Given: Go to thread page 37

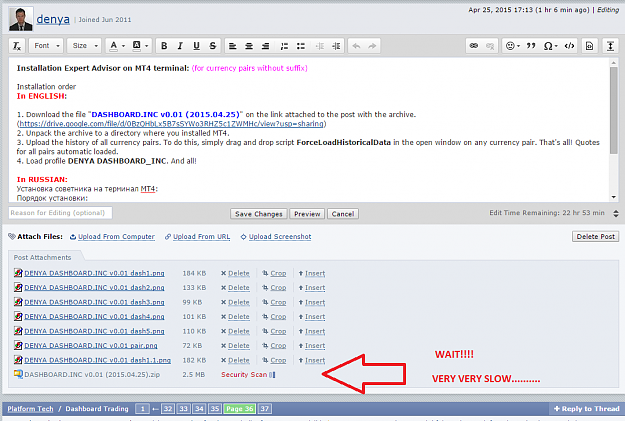Looking at the screenshot, I should tap(265, 409).
